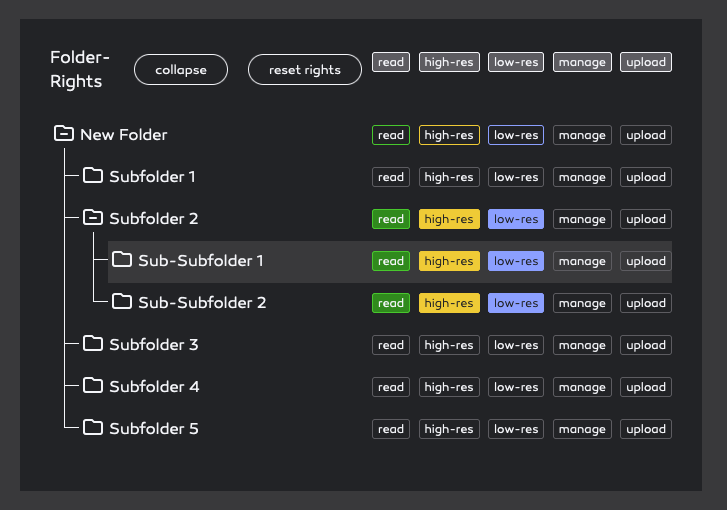Enable low-res right for Subfolder 4

pos(516,387)
